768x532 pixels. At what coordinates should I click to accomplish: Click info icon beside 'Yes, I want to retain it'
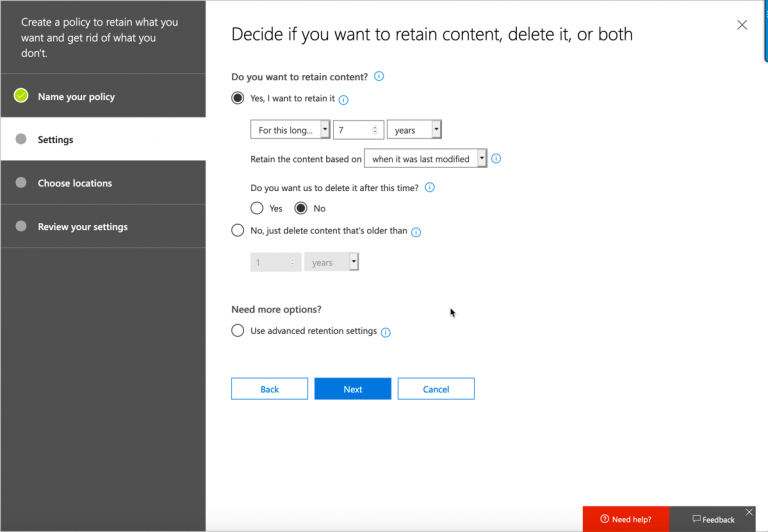344,100
